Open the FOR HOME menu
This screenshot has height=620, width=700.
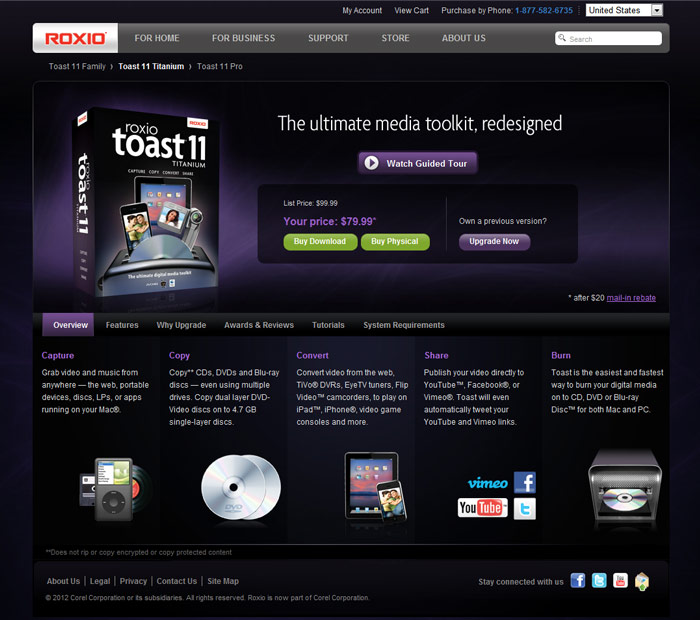coord(157,38)
